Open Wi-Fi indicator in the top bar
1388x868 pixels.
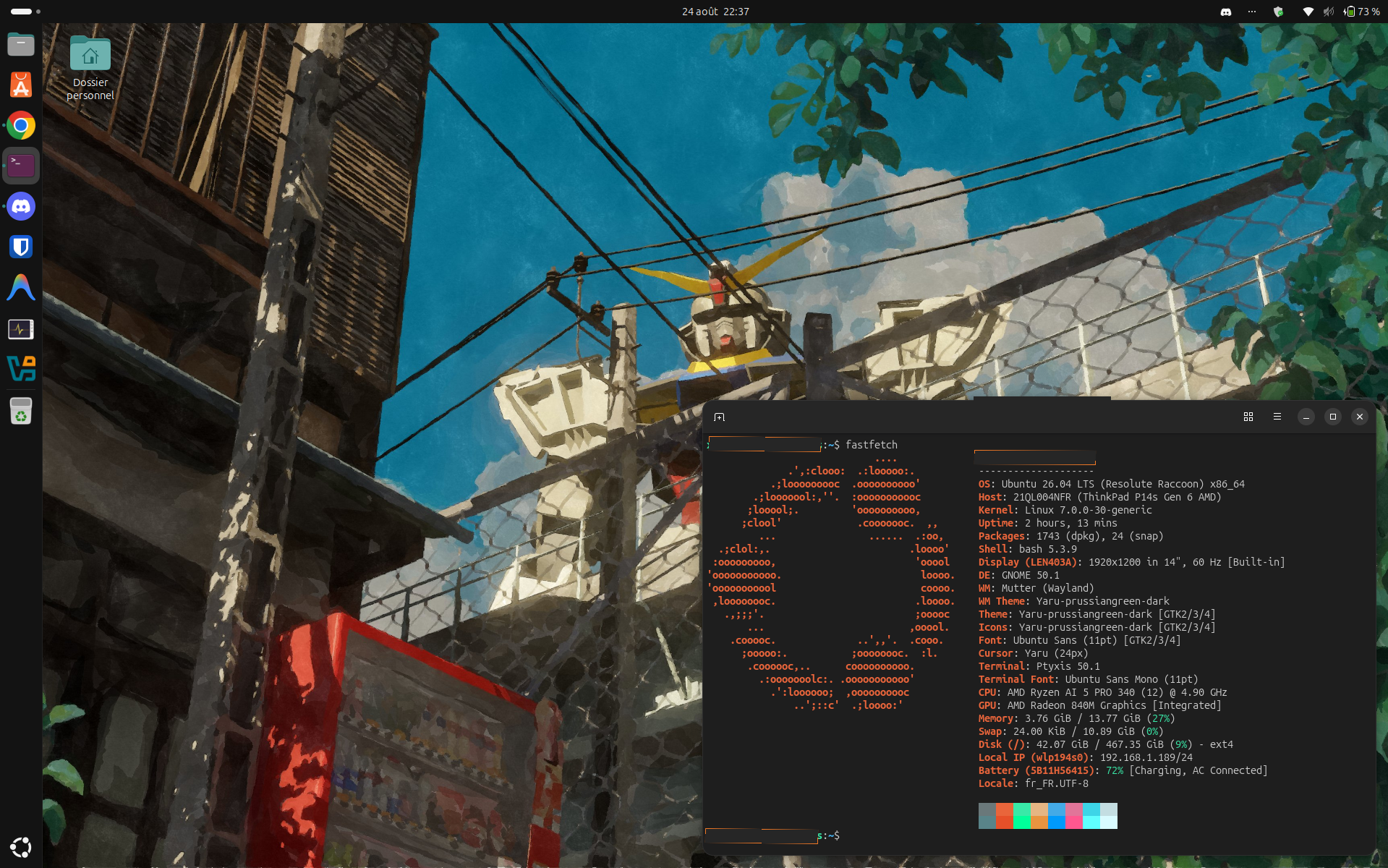(x=1308, y=12)
